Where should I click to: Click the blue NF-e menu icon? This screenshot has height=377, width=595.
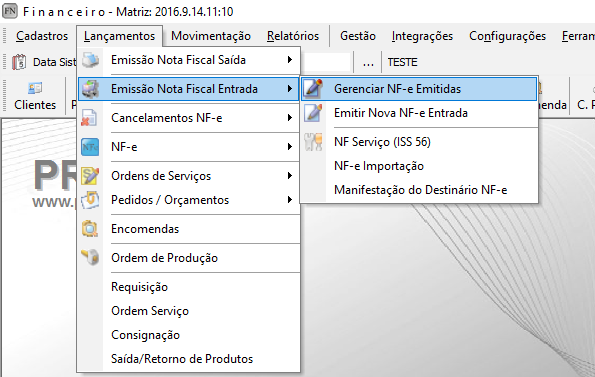90,147
